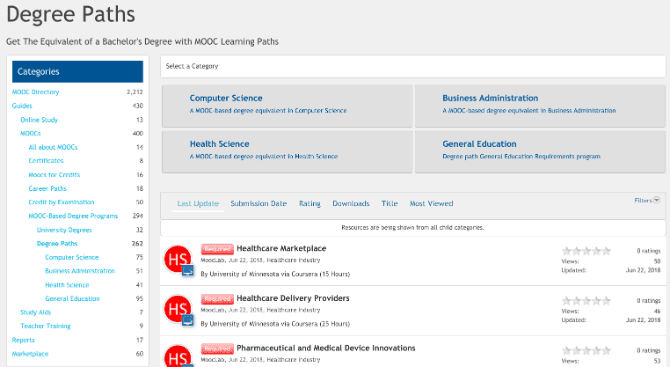Open sidebar General Education subcategory

pyautogui.click(x=72, y=299)
